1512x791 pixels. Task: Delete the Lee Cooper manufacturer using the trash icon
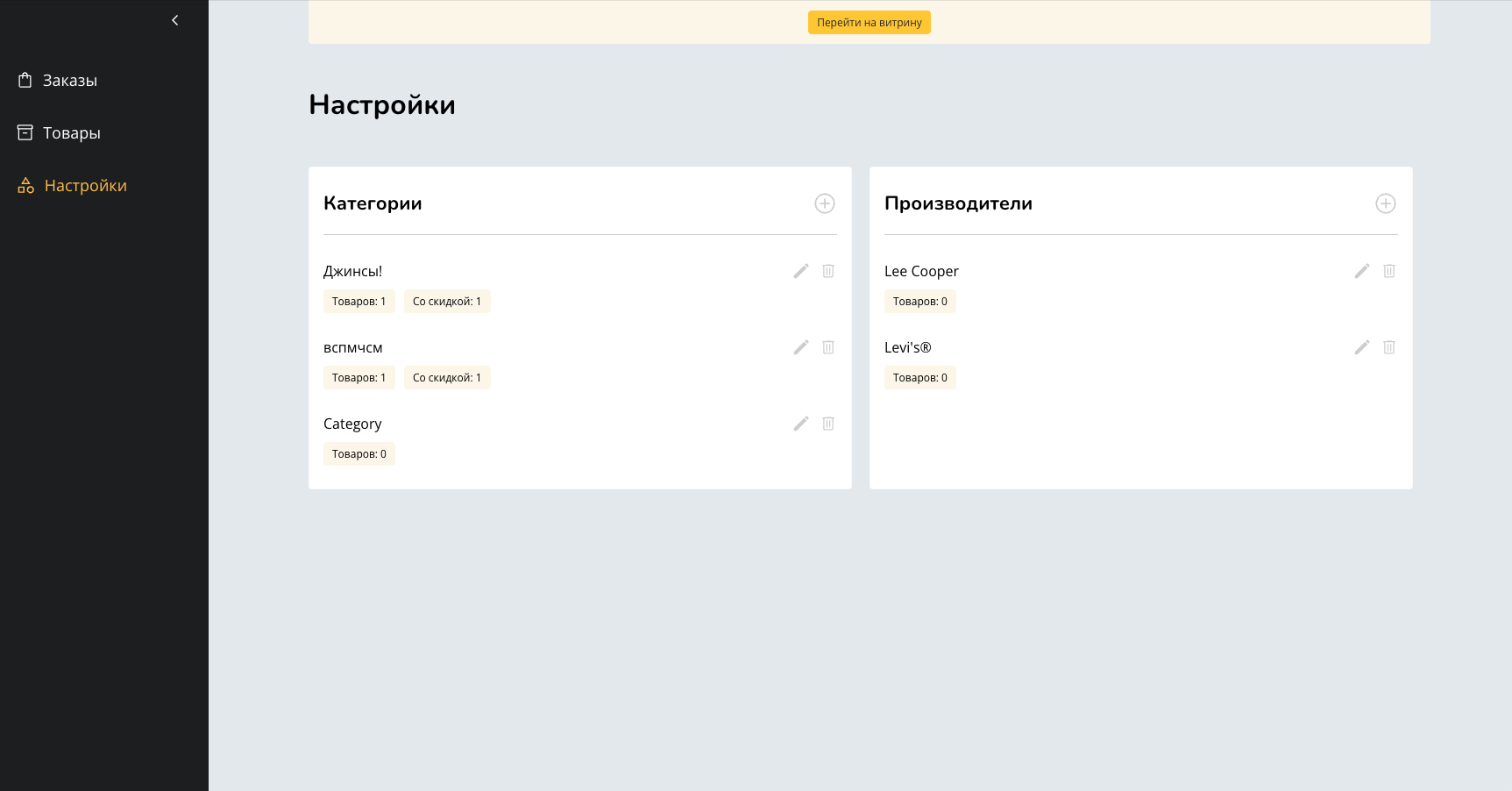tap(1389, 271)
